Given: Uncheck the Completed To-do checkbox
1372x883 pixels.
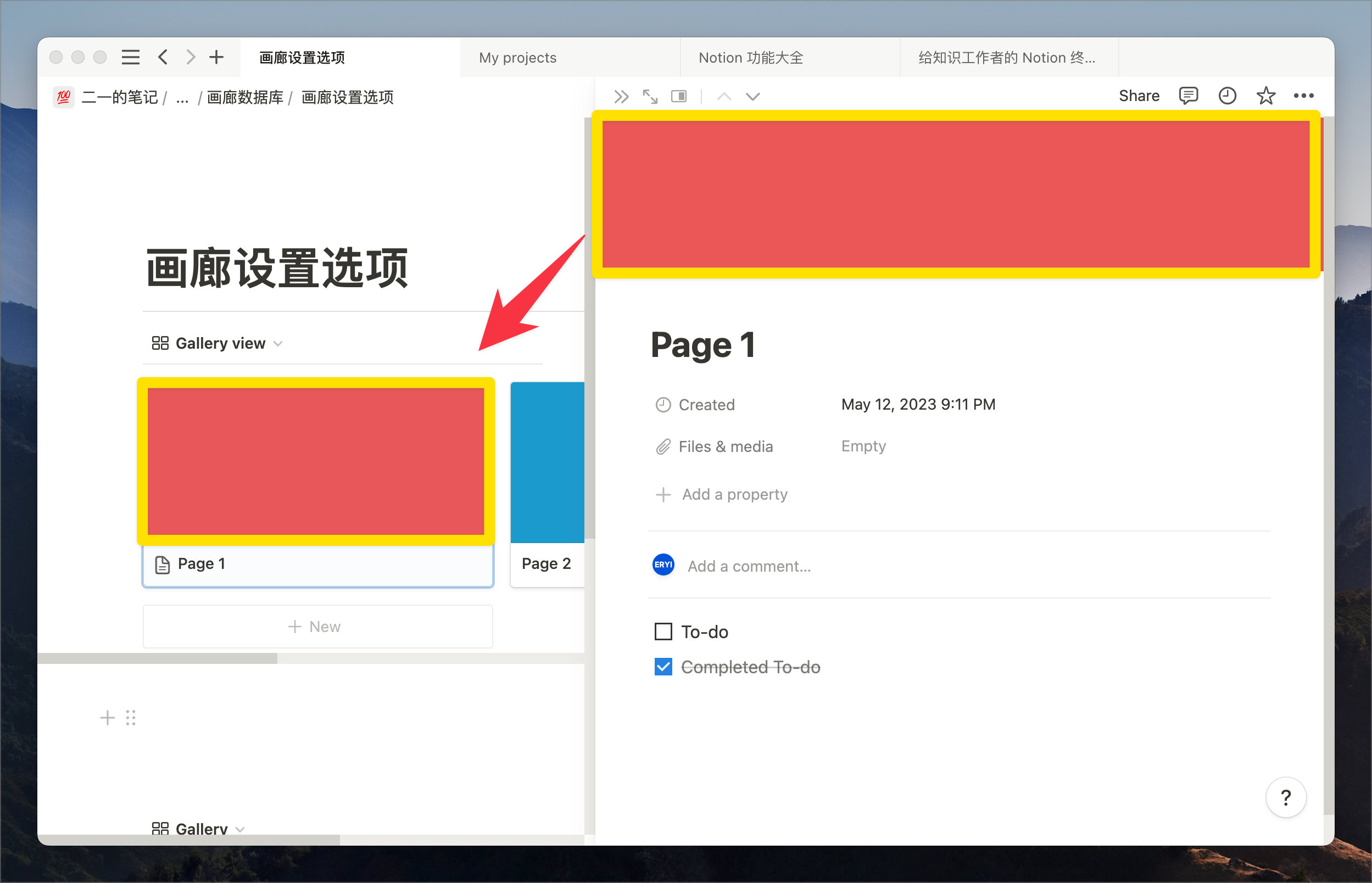Looking at the screenshot, I should (663, 667).
